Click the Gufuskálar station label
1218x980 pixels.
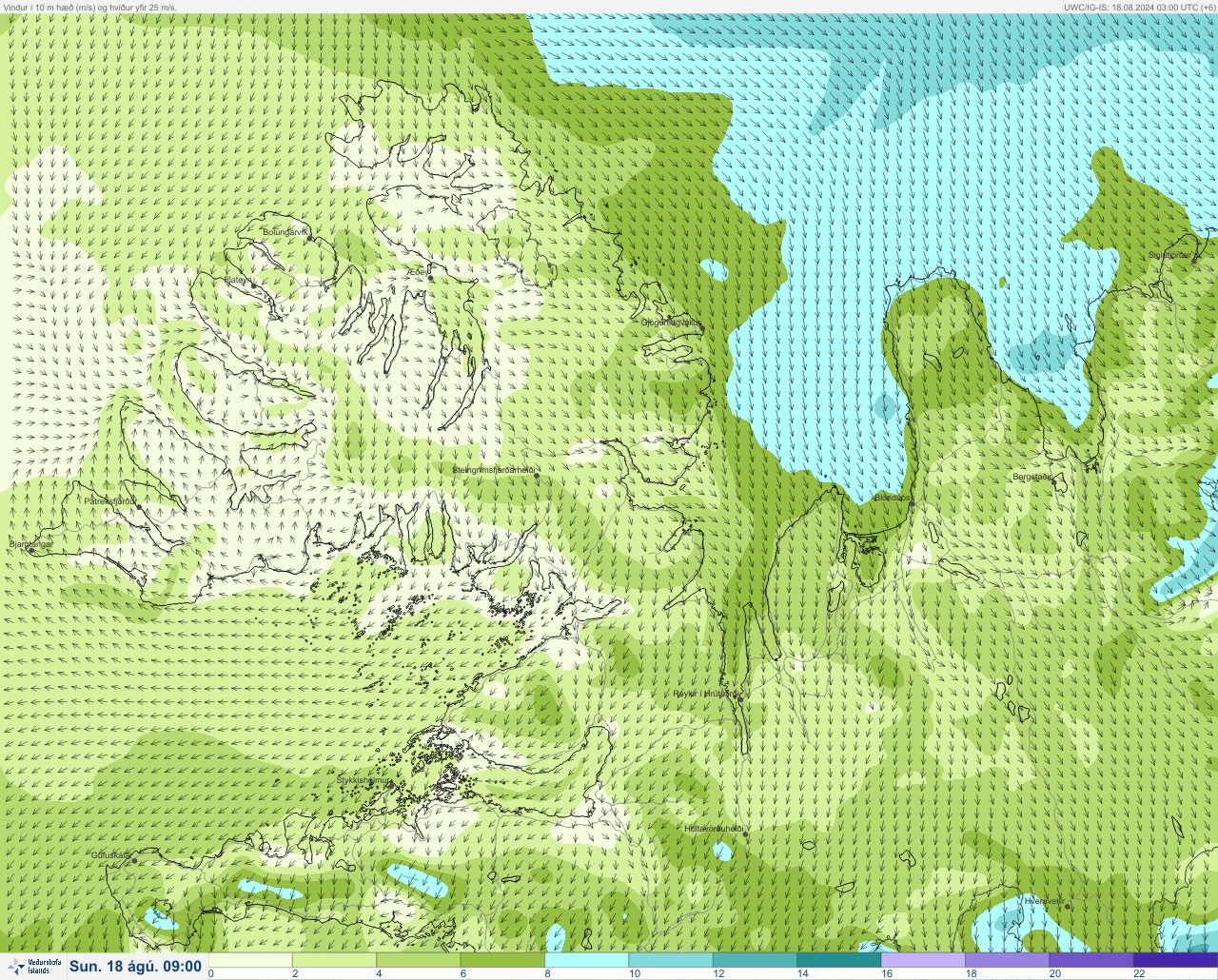[110, 855]
